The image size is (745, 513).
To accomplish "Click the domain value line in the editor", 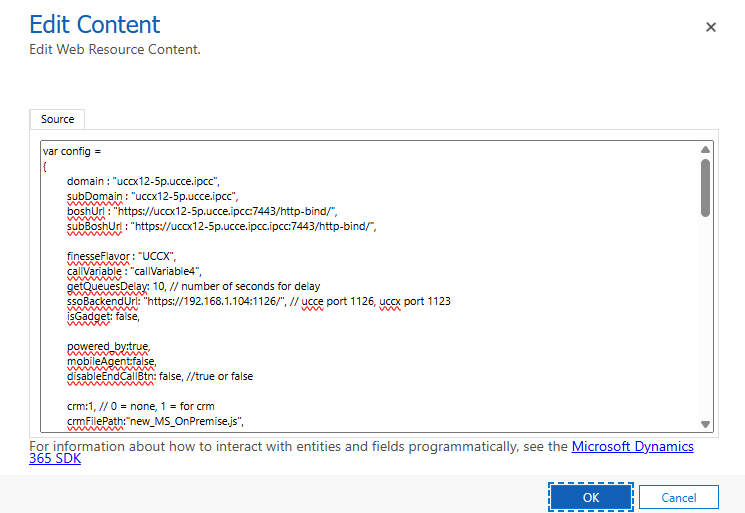I will (x=143, y=181).
